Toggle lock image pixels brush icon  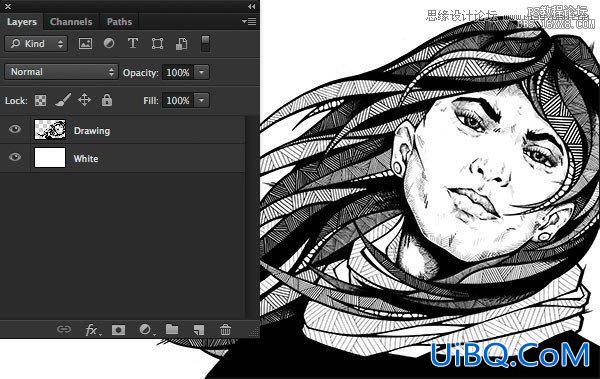[x=63, y=100]
